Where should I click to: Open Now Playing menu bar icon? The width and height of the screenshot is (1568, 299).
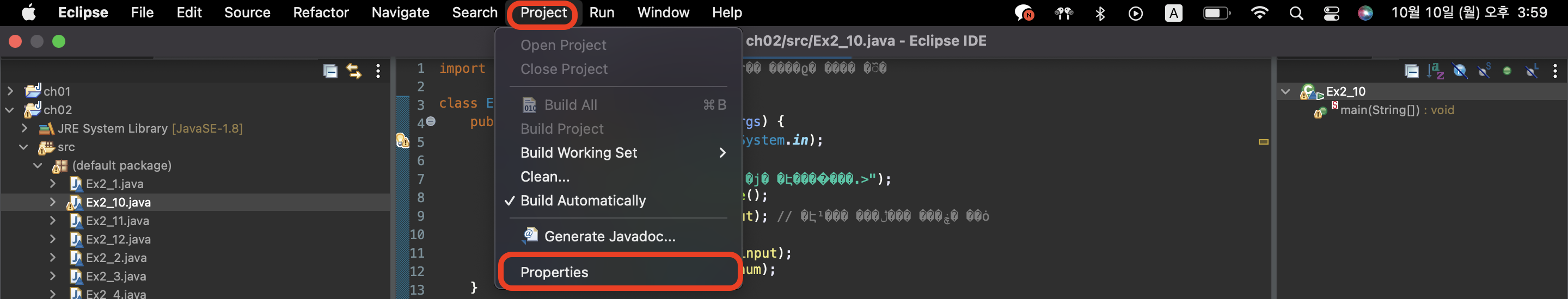(x=1135, y=14)
